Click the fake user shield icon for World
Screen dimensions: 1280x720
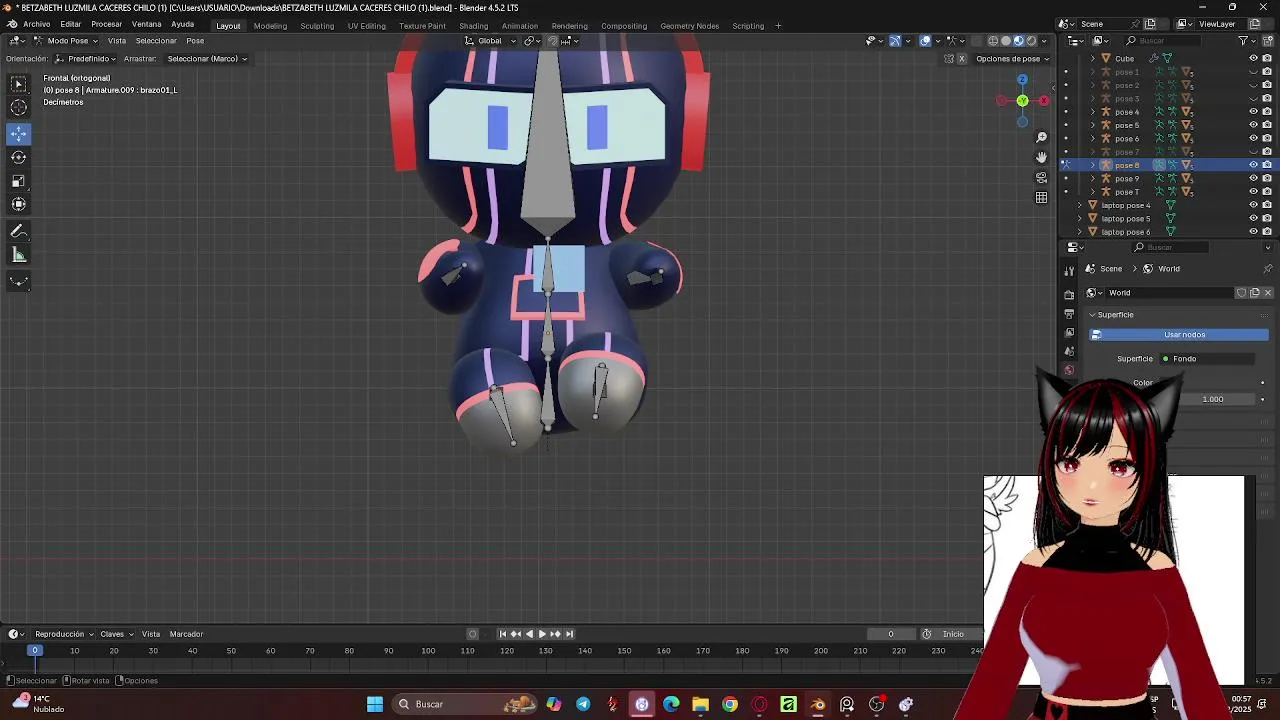click(x=1241, y=293)
